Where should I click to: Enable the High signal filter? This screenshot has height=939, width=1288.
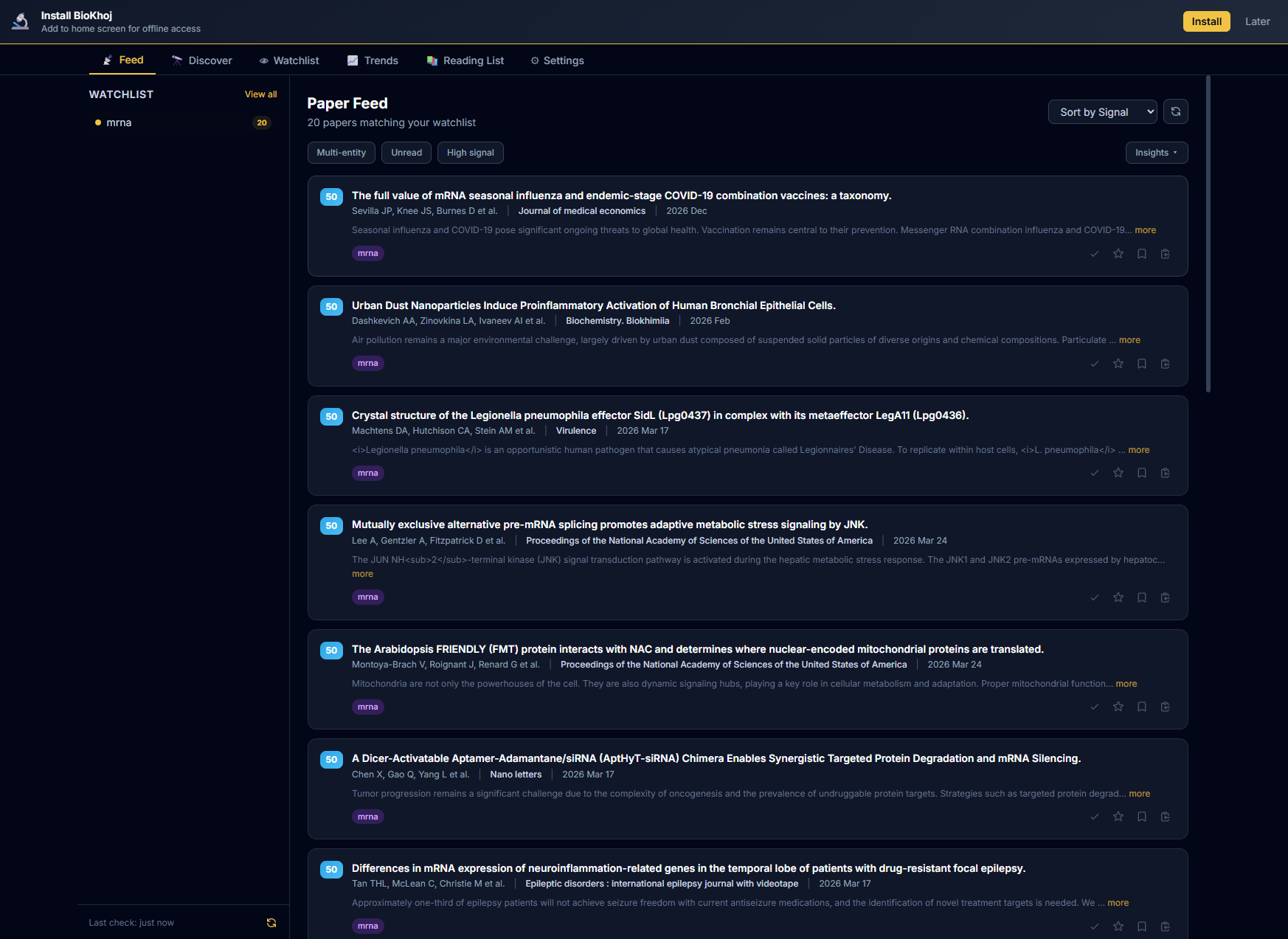pyautogui.click(x=470, y=153)
